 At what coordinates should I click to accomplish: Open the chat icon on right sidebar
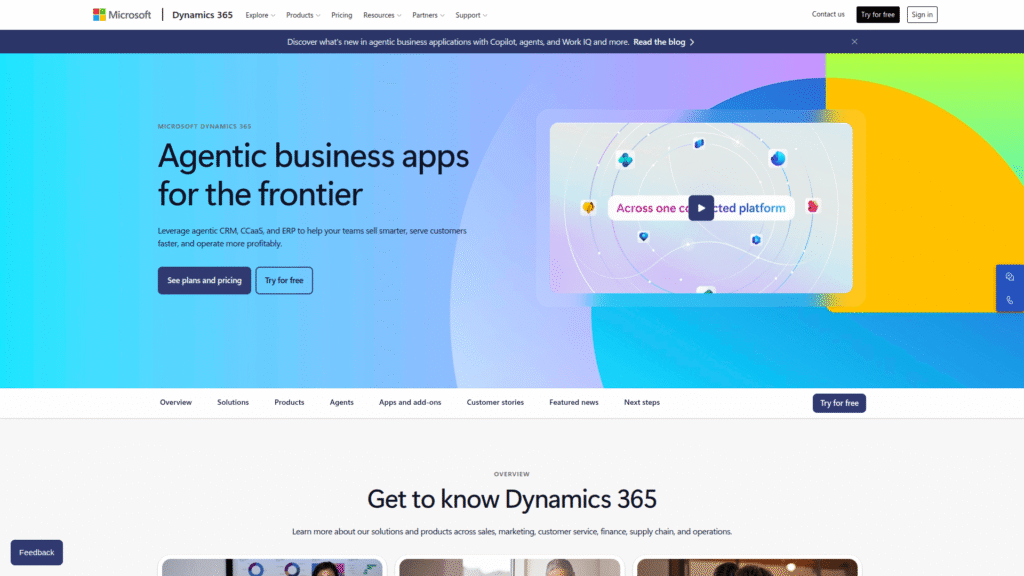click(1010, 277)
